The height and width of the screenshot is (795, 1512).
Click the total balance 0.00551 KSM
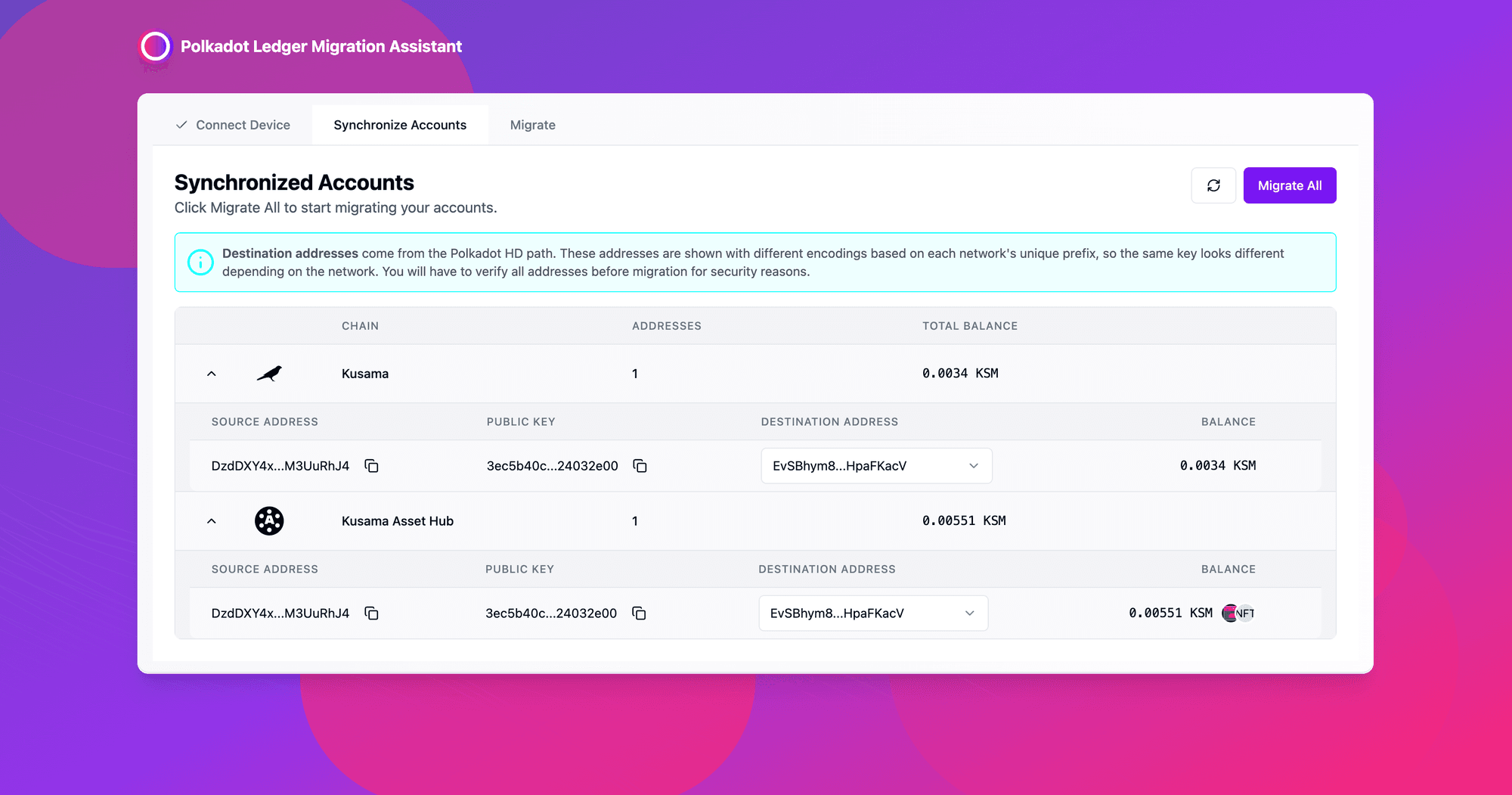click(x=964, y=521)
